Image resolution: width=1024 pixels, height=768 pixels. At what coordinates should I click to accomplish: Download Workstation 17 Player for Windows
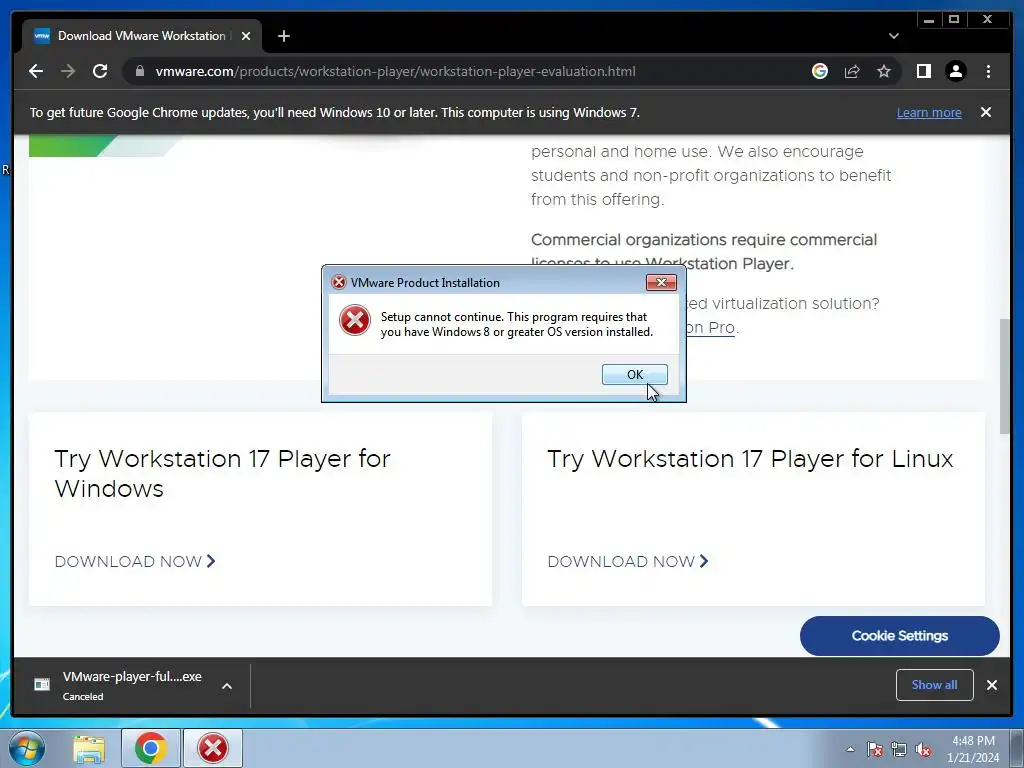135,561
